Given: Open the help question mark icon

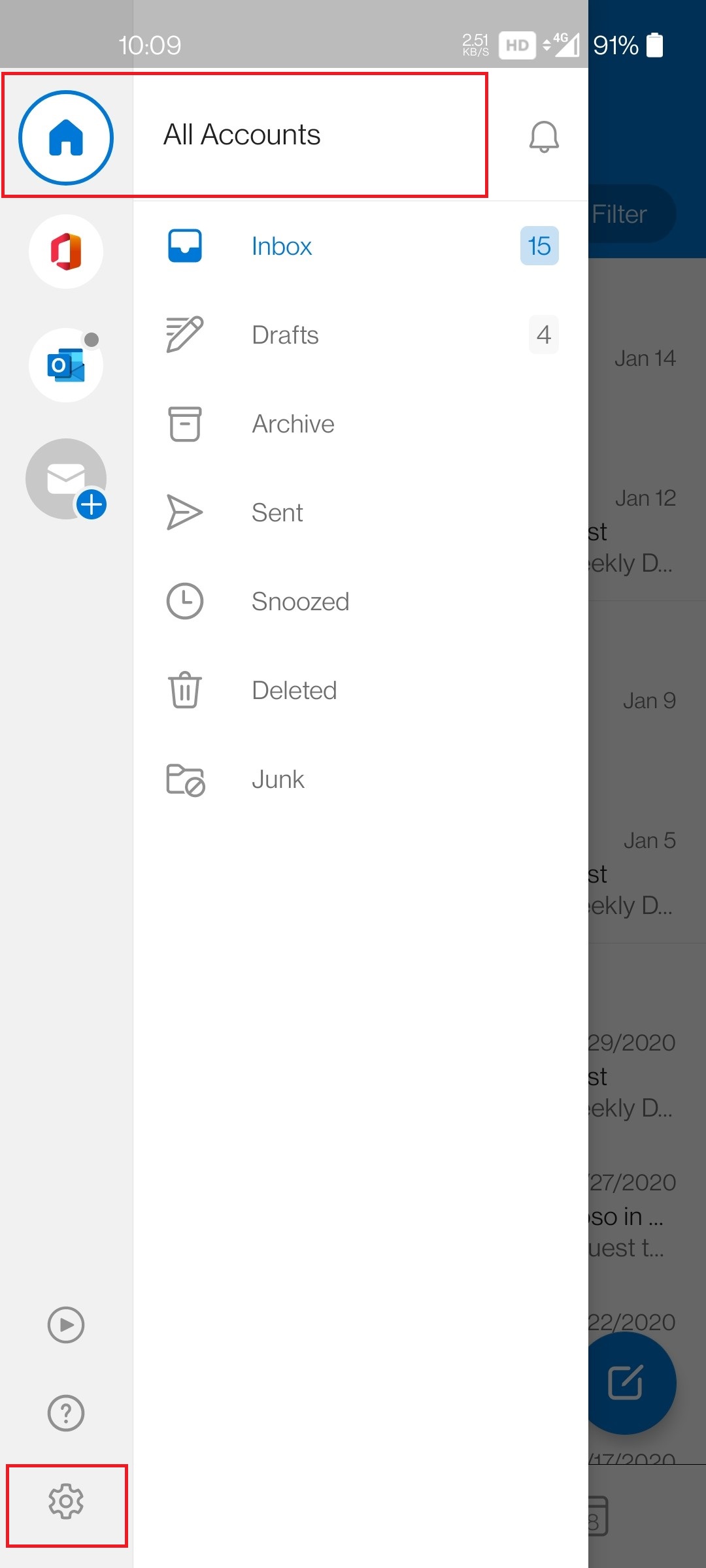Looking at the screenshot, I should pyautogui.click(x=66, y=1413).
